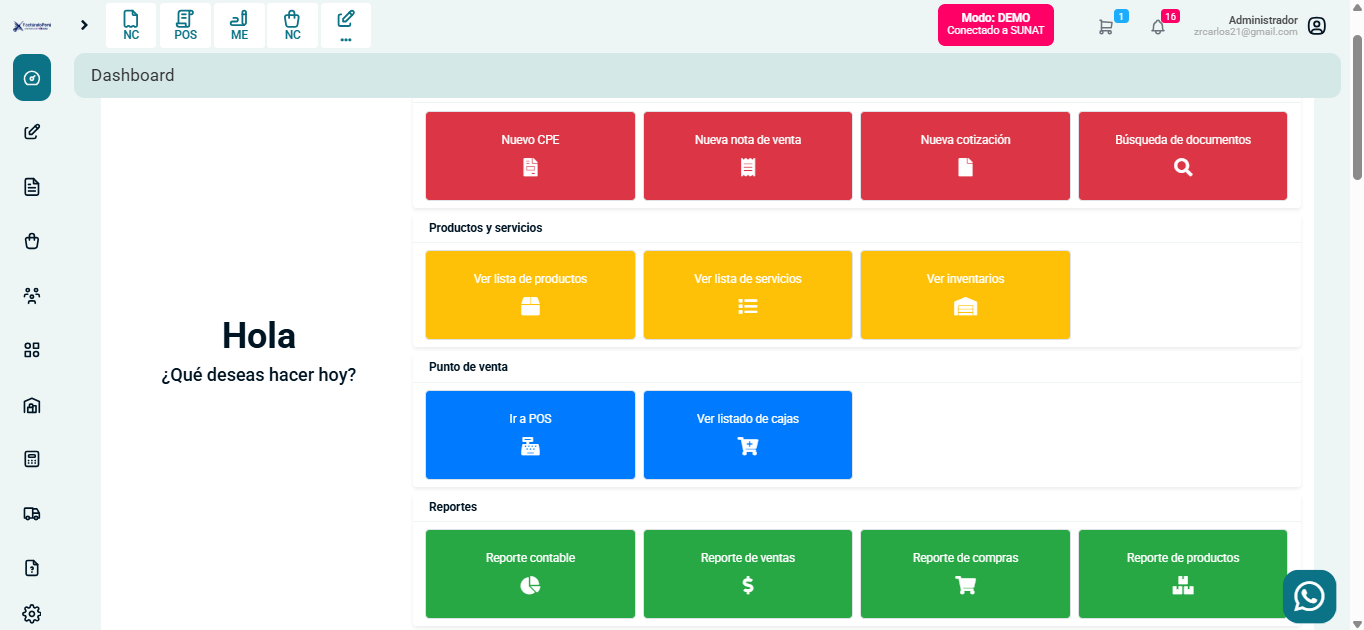Image resolution: width=1364 pixels, height=630 pixels.
Task: Click the Nuevo CPE tile
Action: tap(530, 156)
